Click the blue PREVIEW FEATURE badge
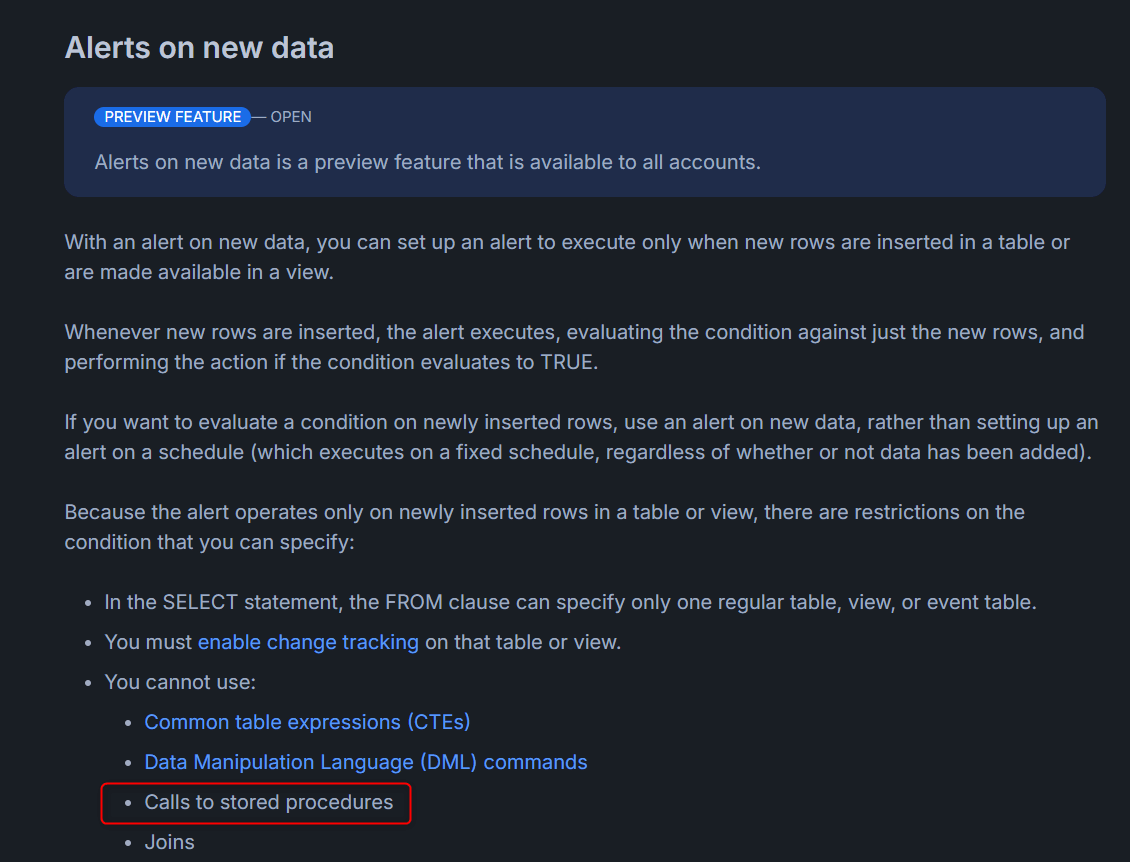 coord(172,117)
